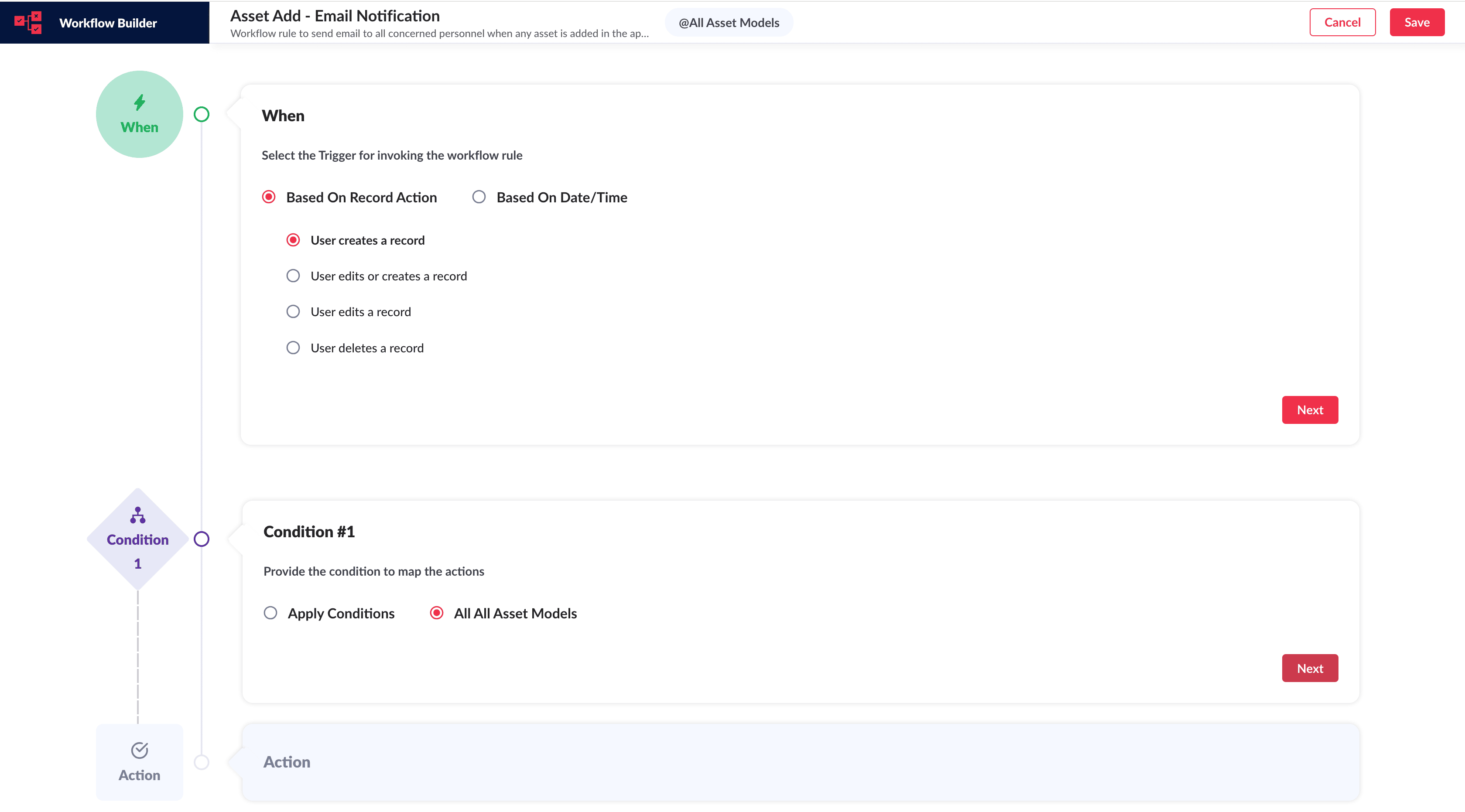Select Based On Record Action radio

pyautogui.click(x=269, y=197)
